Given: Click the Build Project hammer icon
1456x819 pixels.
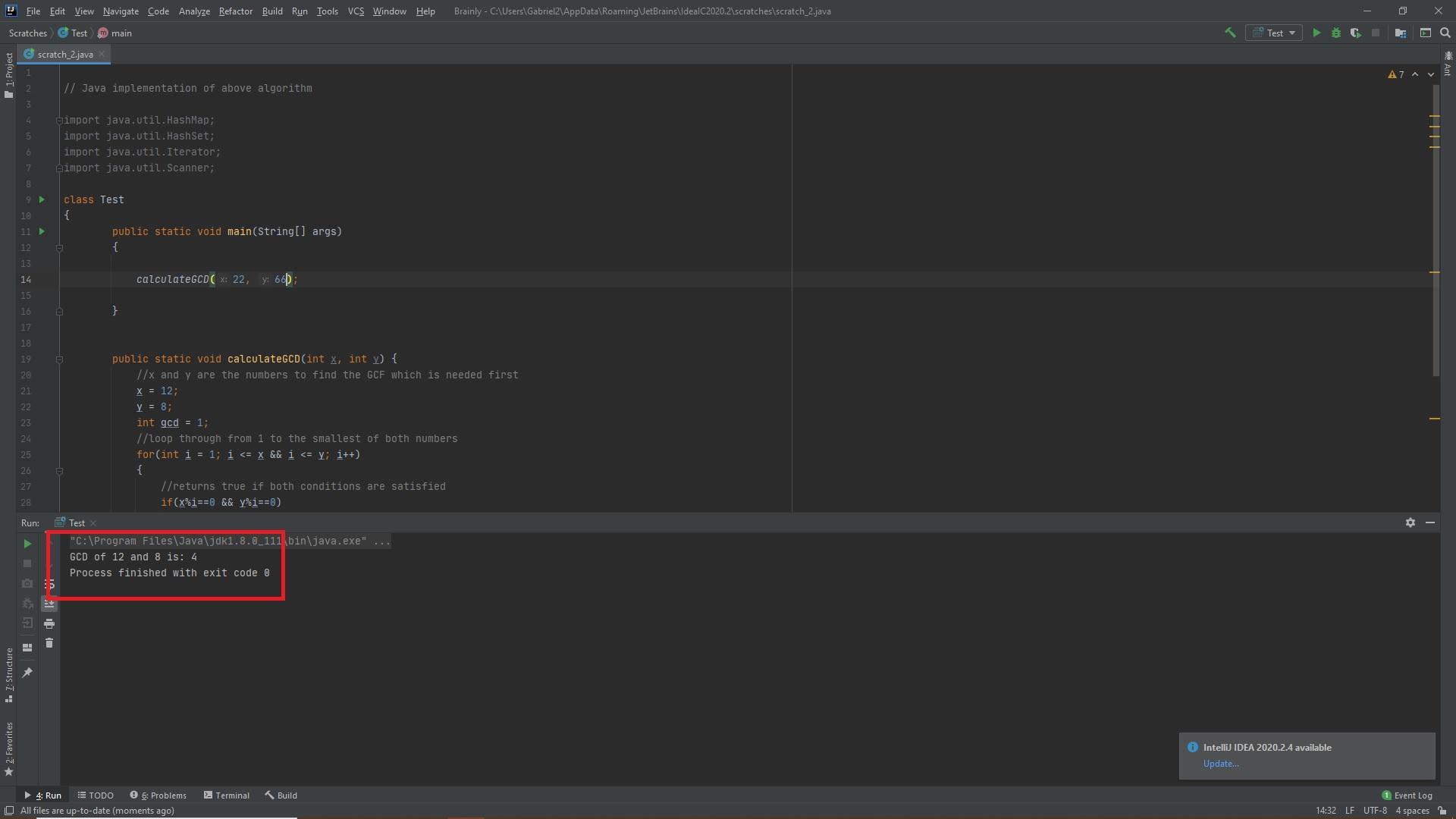Looking at the screenshot, I should (1230, 33).
